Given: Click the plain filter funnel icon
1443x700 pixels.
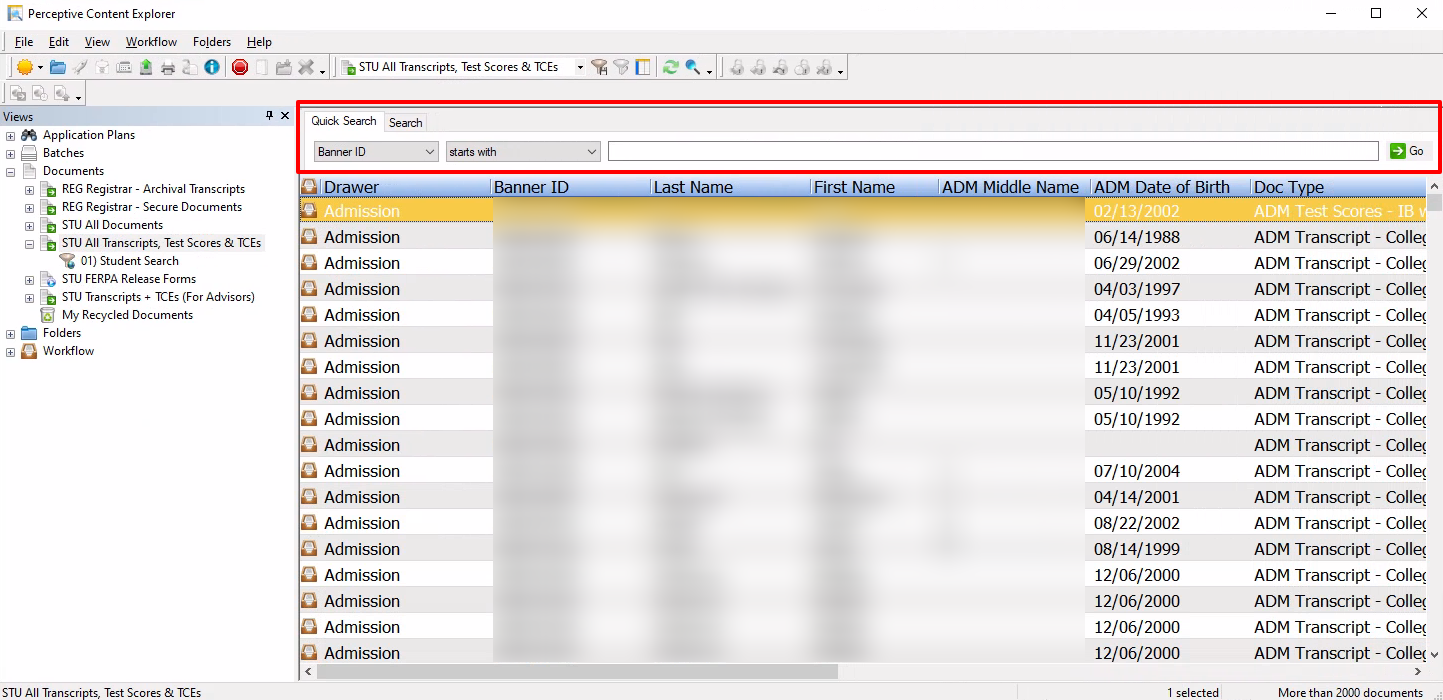Looking at the screenshot, I should click(x=621, y=67).
